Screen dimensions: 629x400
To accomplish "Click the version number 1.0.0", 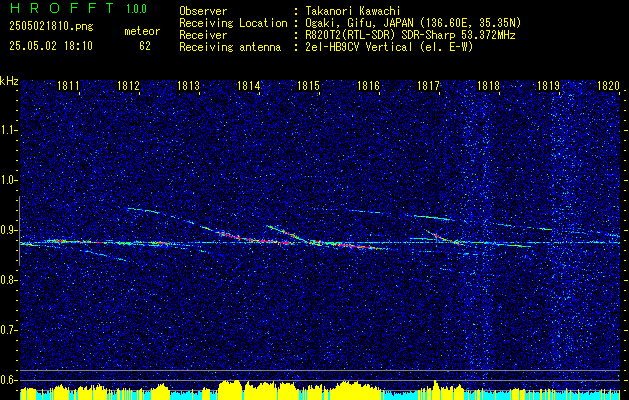I will tap(136, 8).
